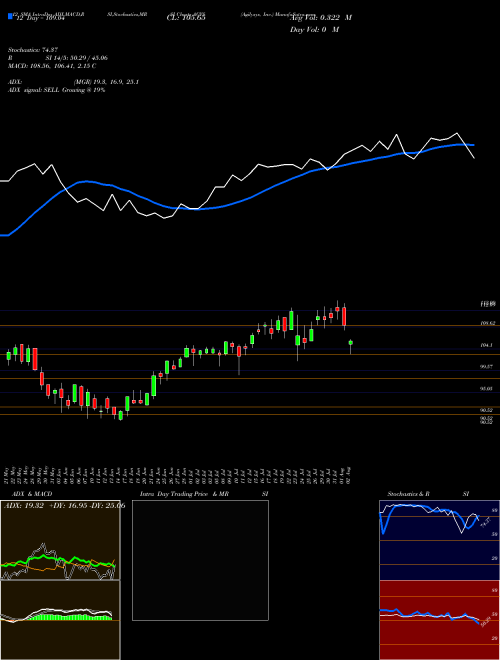Click the 'Day Vol: 0 M' text
This screenshot has width=500, height=660.
(x=314, y=29)
